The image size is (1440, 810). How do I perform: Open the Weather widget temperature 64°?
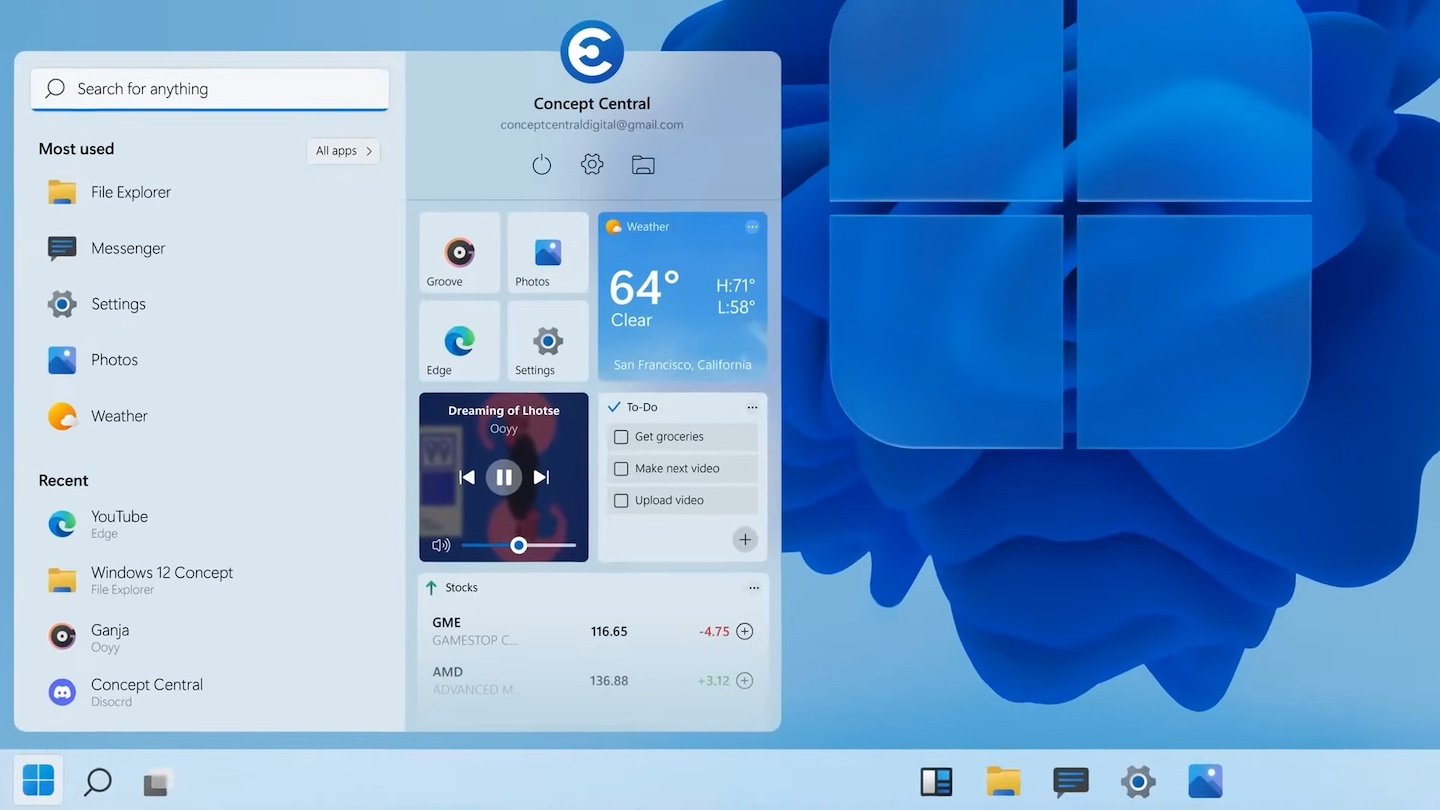[x=644, y=288]
